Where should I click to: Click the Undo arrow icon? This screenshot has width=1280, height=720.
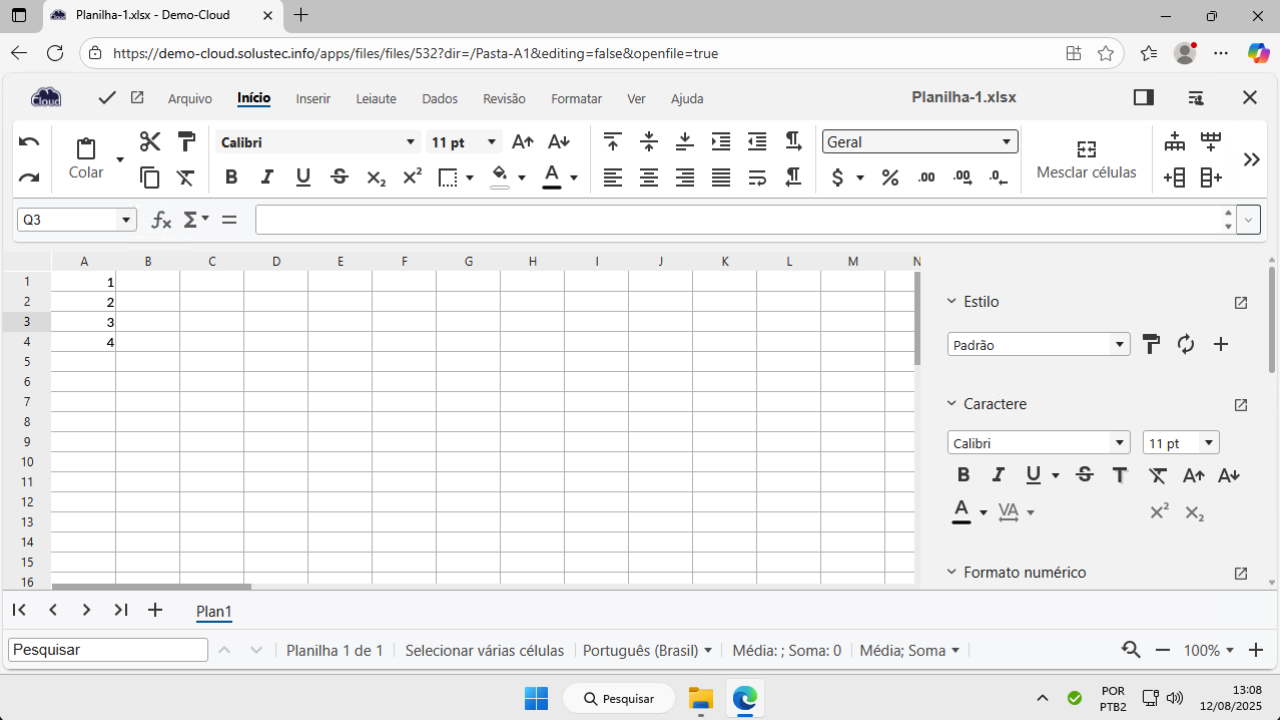pos(29,142)
